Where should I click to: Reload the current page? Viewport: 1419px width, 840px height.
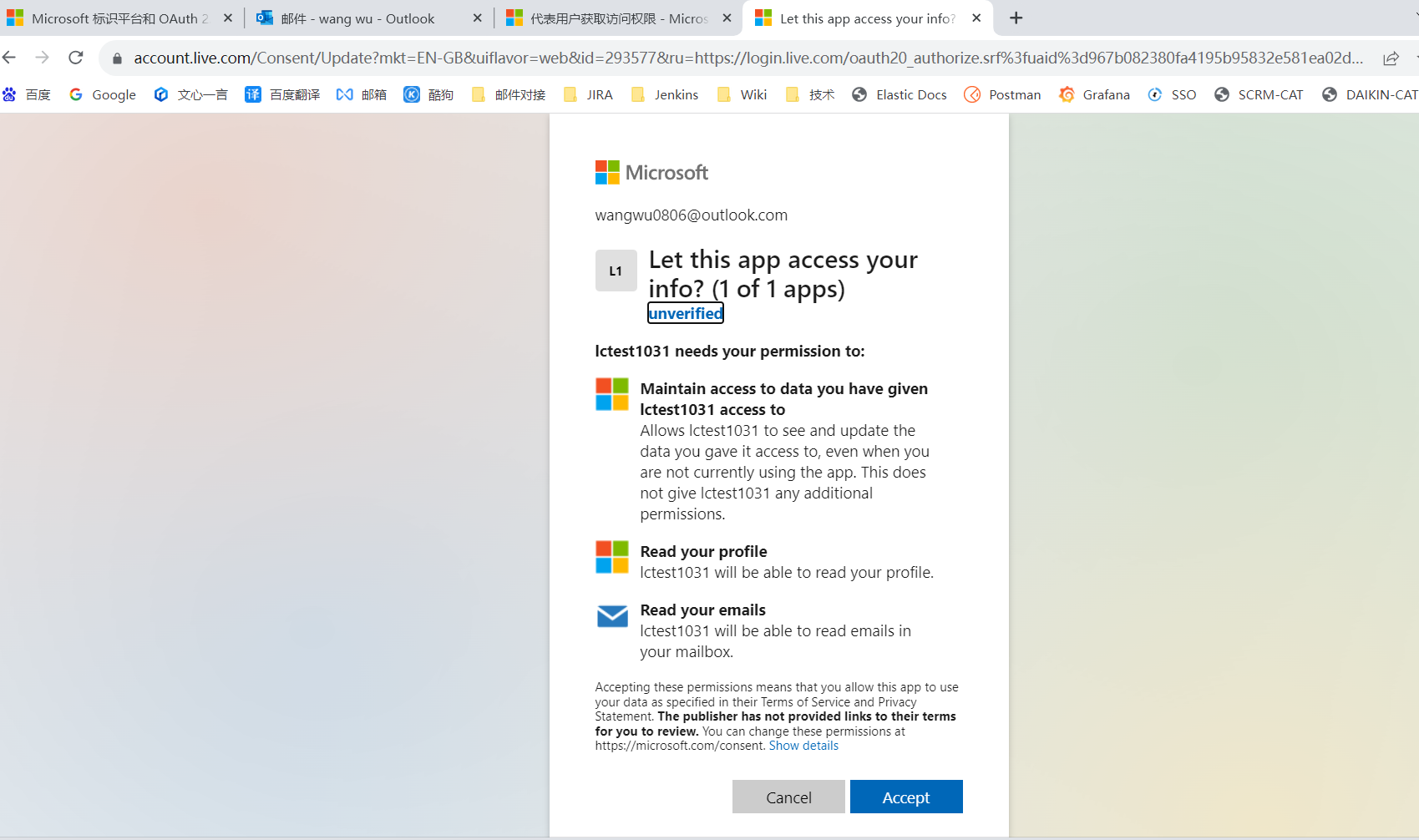[75, 57]
